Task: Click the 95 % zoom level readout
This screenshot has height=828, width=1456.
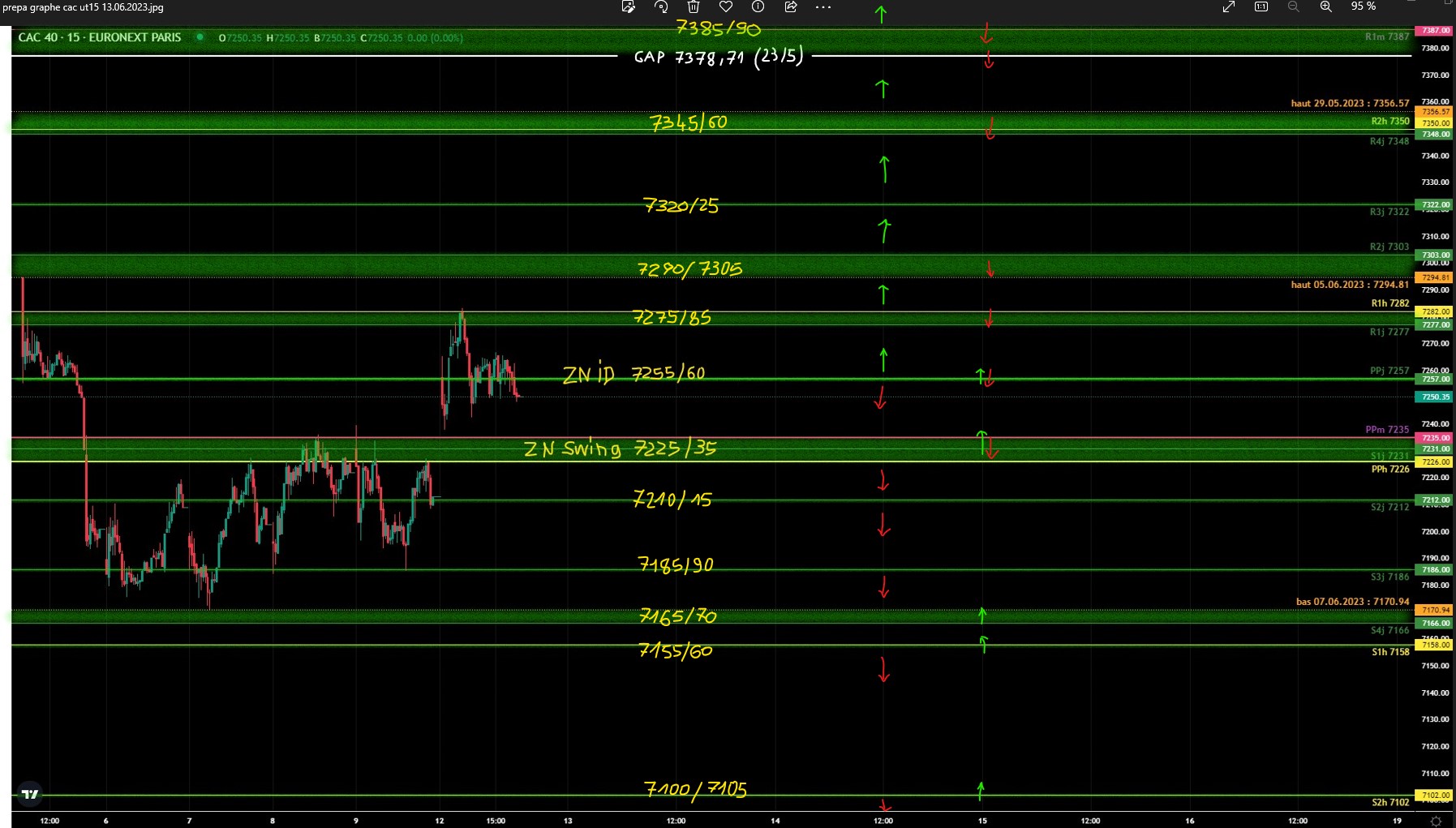Action: pos(1364,6)
